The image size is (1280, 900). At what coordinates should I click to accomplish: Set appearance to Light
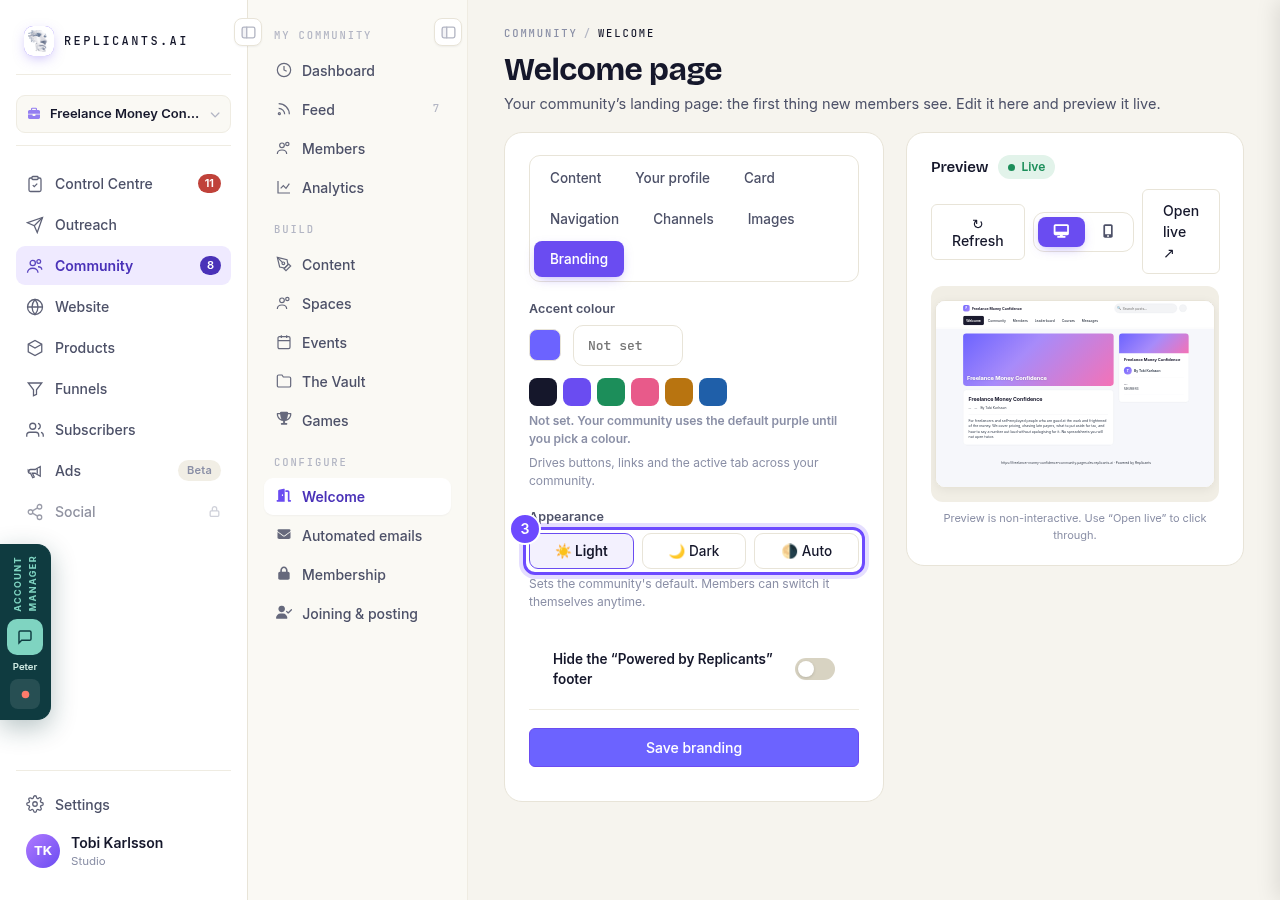pyautogui.click(x=581, y=551)
